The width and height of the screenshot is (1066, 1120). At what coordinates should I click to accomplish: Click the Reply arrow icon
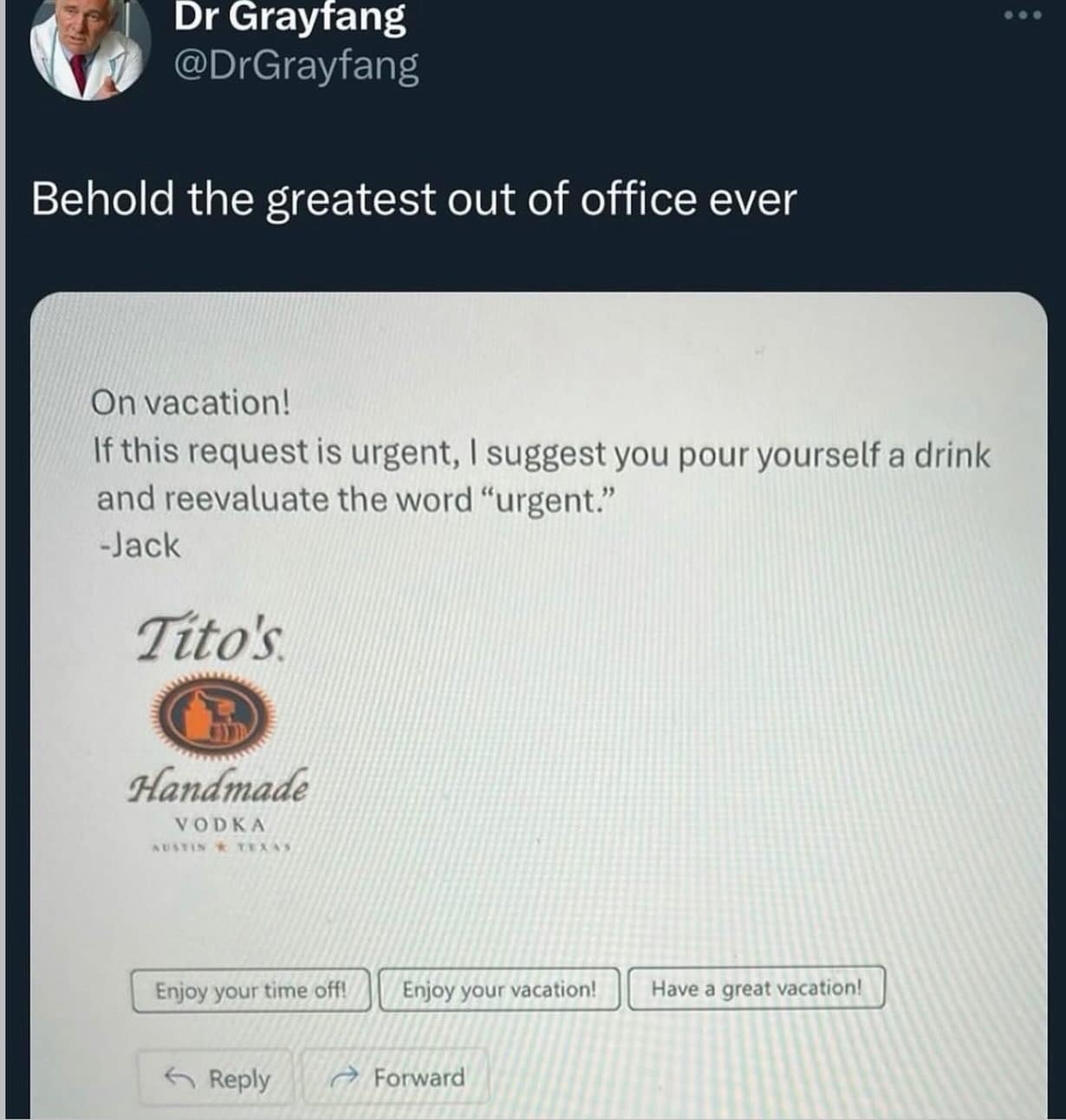pyautogui.click(x=180, y=1078)
